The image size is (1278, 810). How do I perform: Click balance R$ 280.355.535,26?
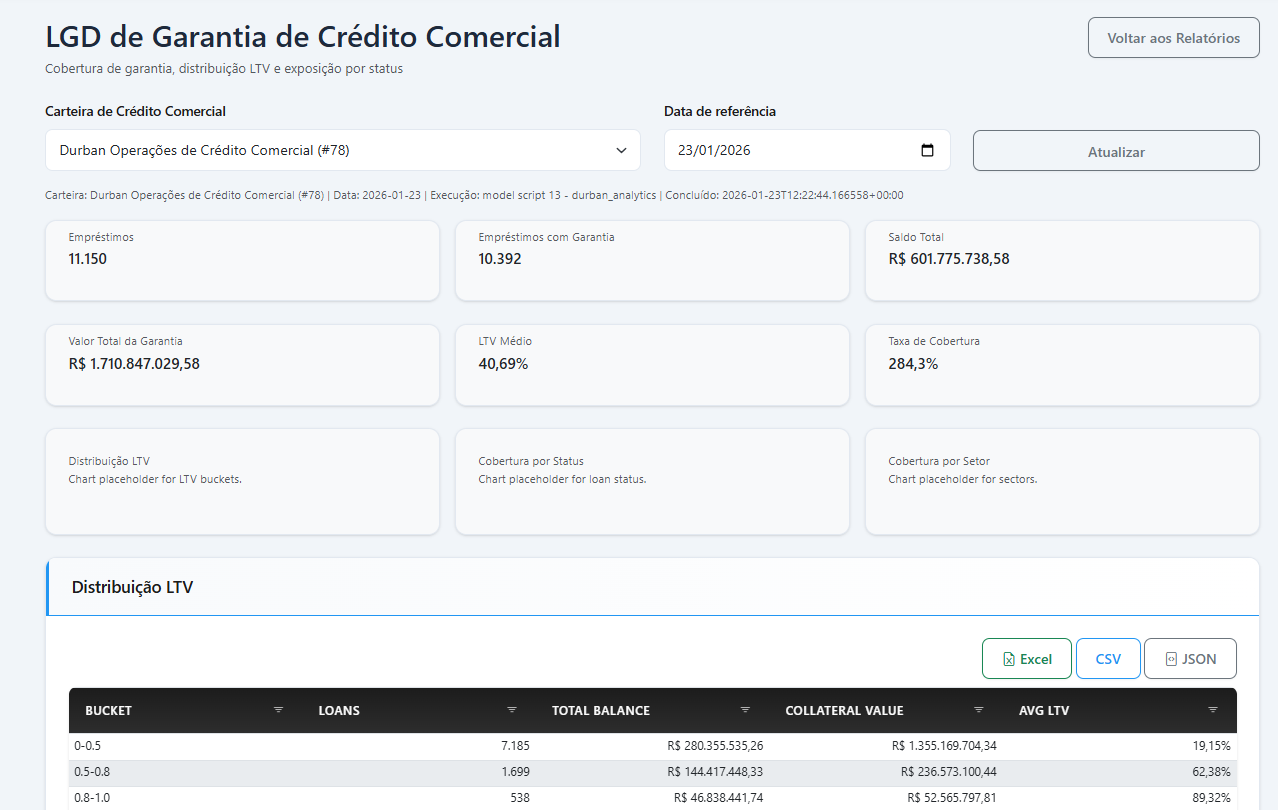(x=715, y=746)
